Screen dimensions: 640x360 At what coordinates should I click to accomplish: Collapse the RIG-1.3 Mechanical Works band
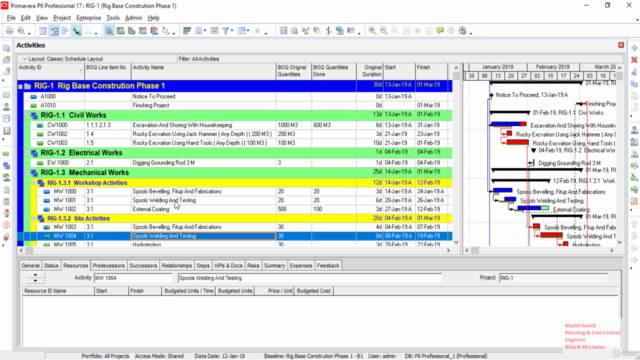click(27, 173)
